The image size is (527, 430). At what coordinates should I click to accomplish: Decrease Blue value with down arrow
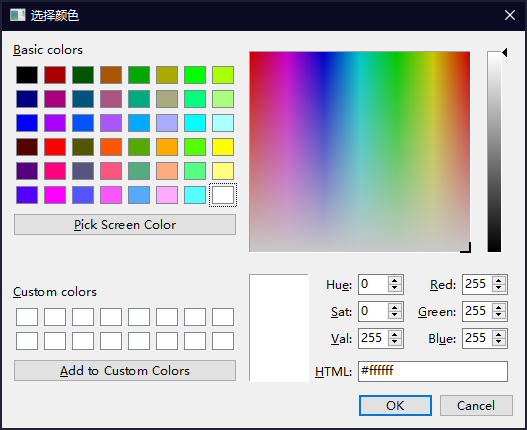point(499,342)
